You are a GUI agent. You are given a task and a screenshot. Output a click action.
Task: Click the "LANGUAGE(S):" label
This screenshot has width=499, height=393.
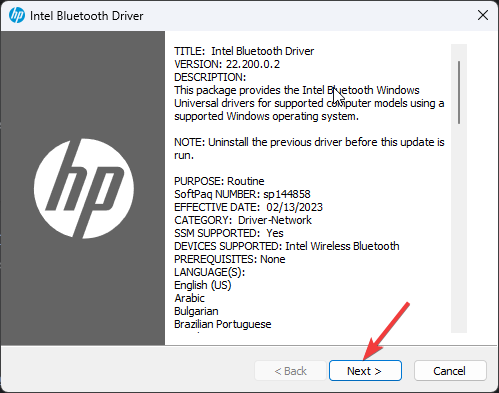pos(210,272)
